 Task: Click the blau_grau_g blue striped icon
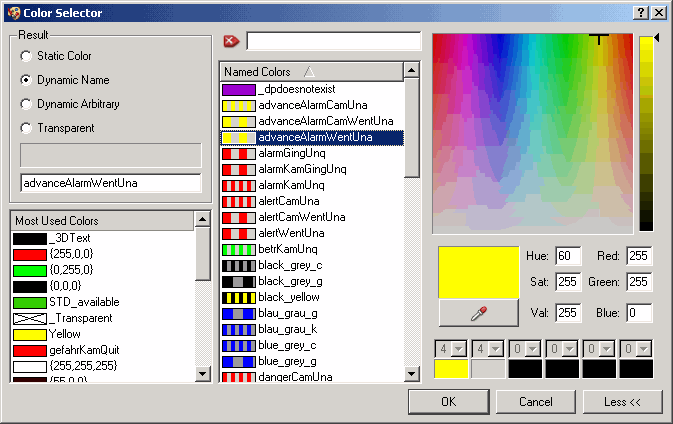tap(238, 313)
